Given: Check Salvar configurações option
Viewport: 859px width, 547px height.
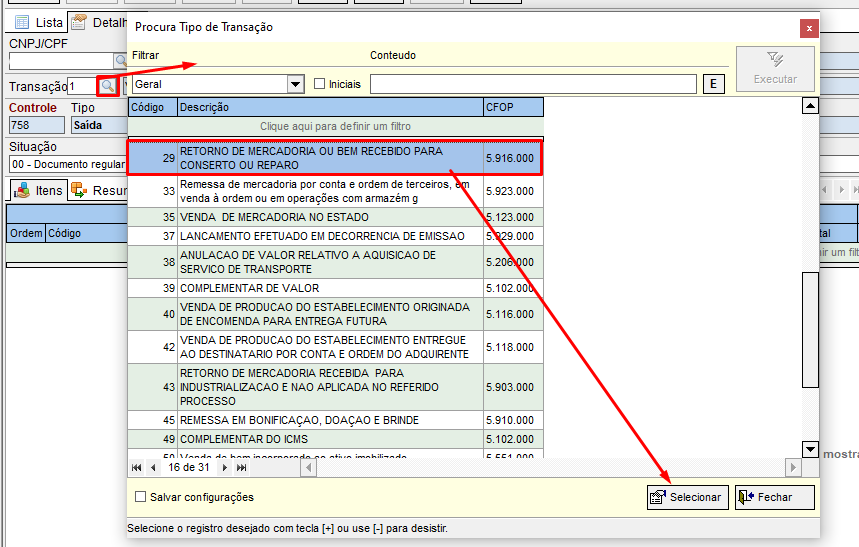Looking at the screenshot, I should pyautogui.click(x=141, y=497).
